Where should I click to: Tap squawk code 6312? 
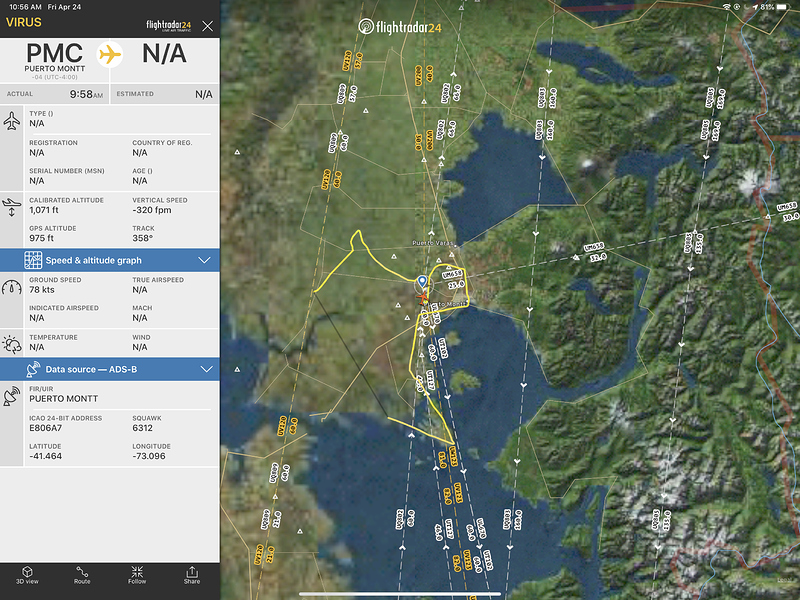[x=142, y=428]
